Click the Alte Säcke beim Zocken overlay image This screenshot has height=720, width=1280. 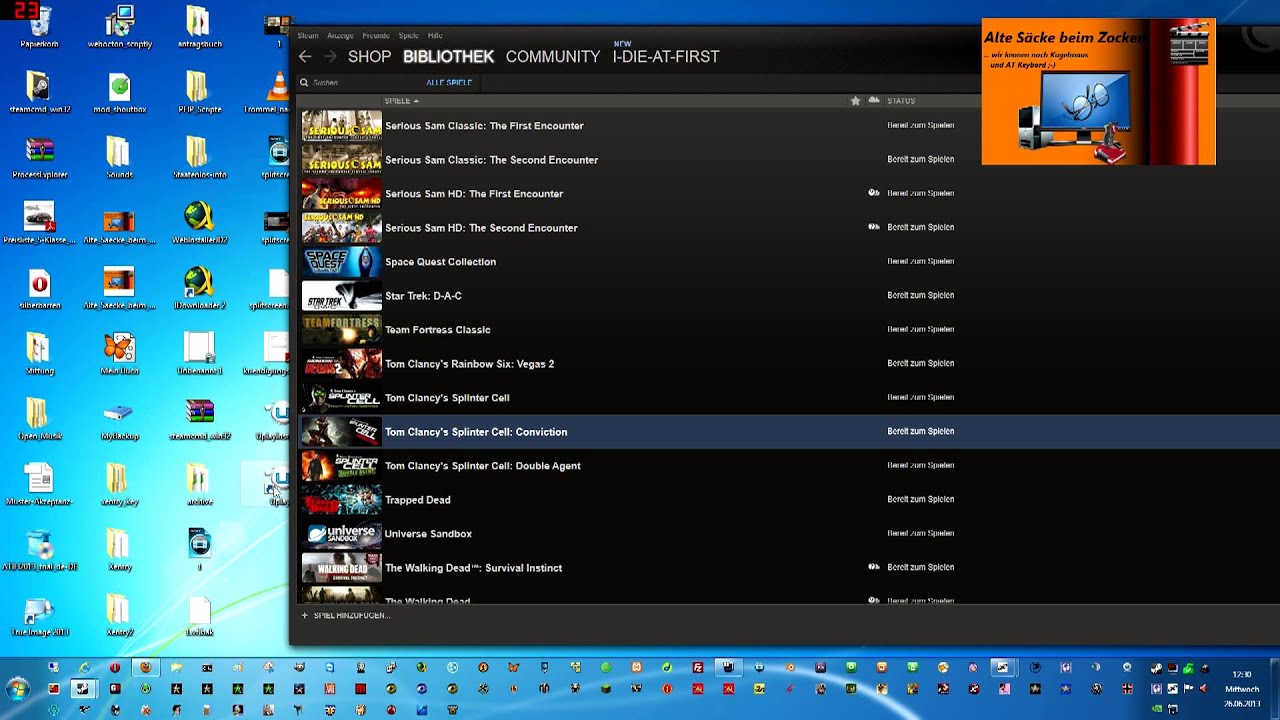[x=1098, y=92]
